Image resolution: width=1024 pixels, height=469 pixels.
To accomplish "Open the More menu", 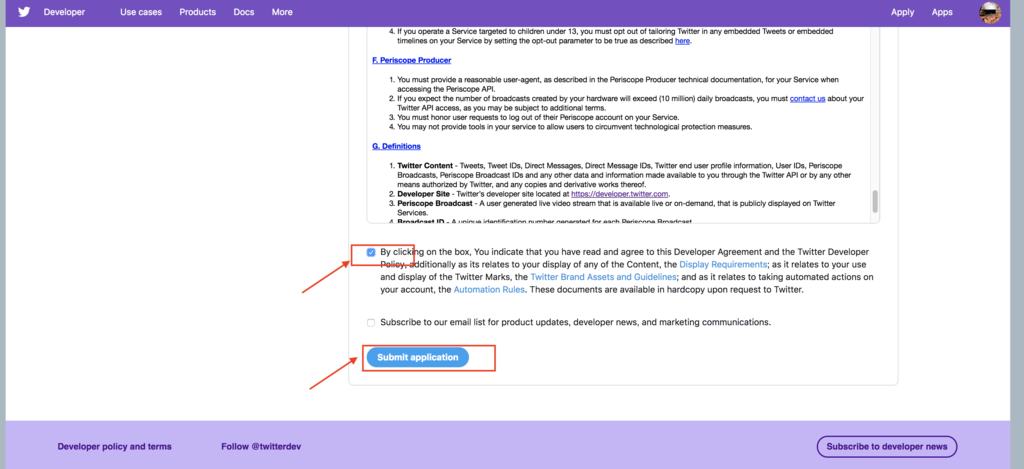I will (282, 12).
